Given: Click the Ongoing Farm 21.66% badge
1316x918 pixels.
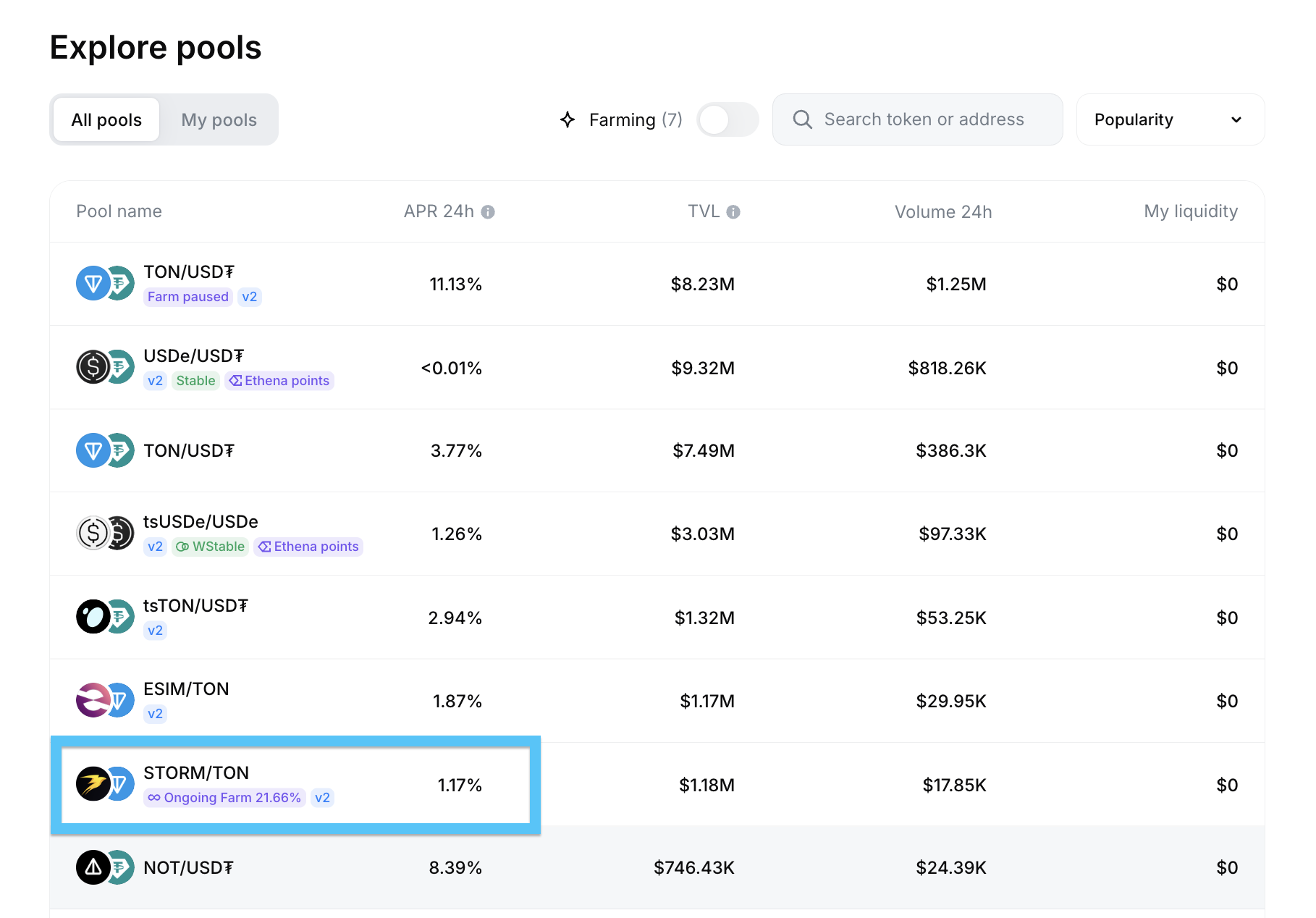Looking at the screenshot, I should [224, 798].
